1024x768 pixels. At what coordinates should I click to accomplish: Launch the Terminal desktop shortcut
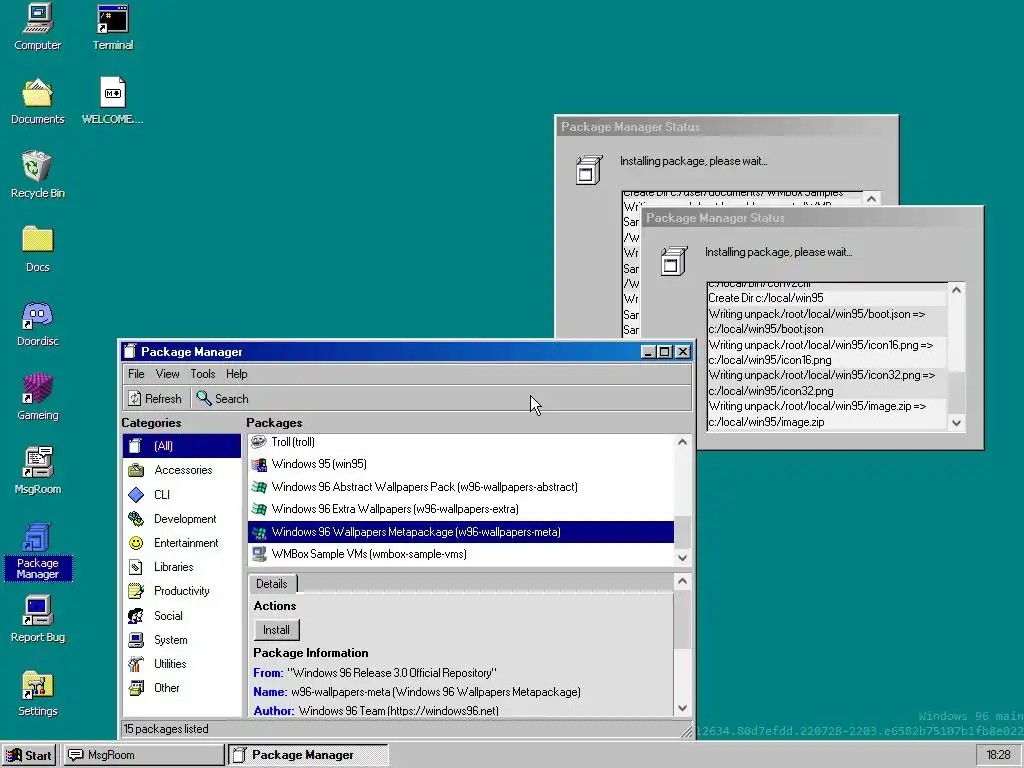tap(112, 27)
